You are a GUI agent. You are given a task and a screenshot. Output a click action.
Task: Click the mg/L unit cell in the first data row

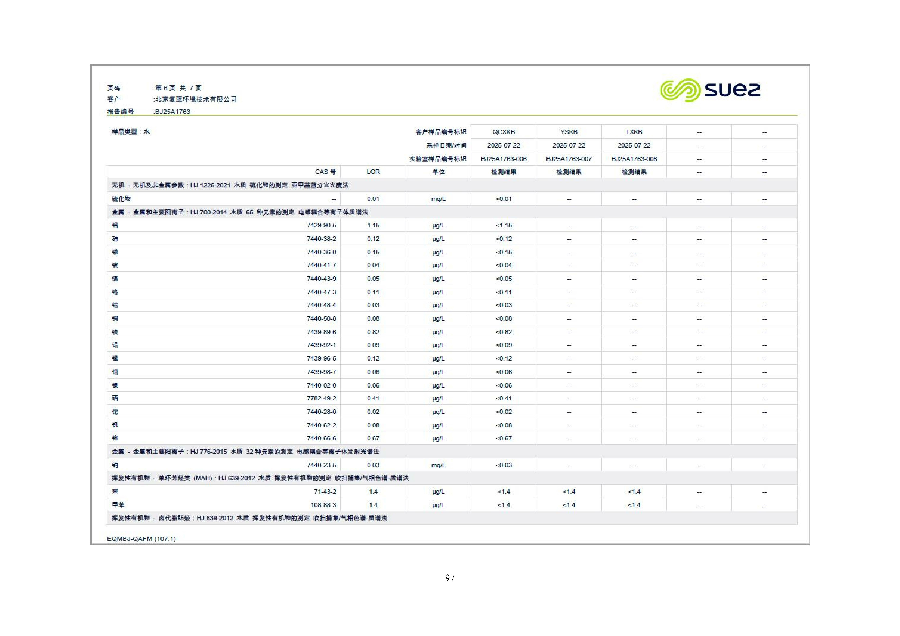[439, 199]
